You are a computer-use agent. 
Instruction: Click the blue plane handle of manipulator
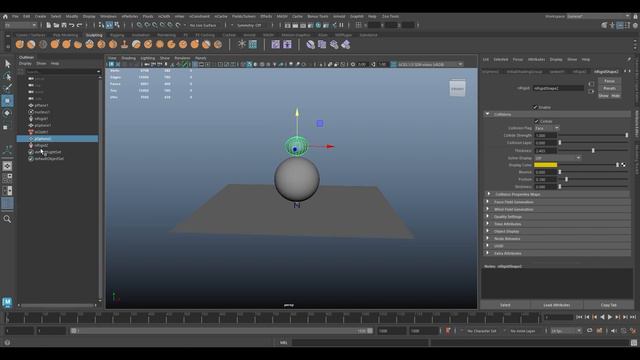pos(320,123)
